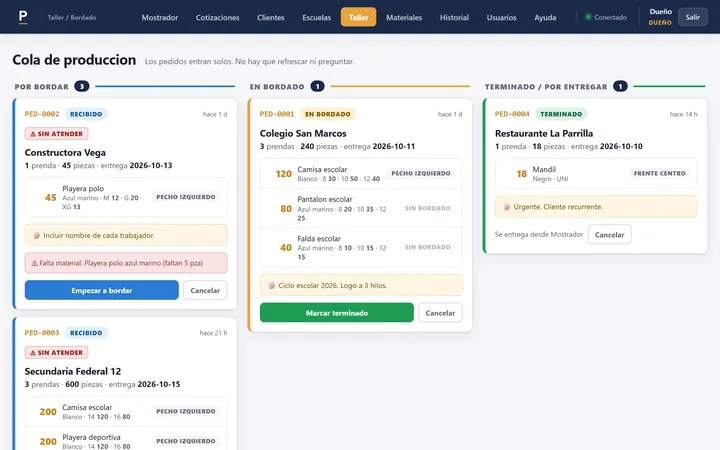Click the RECIBIDO status on PED-0003

click(x=86, y=333)
